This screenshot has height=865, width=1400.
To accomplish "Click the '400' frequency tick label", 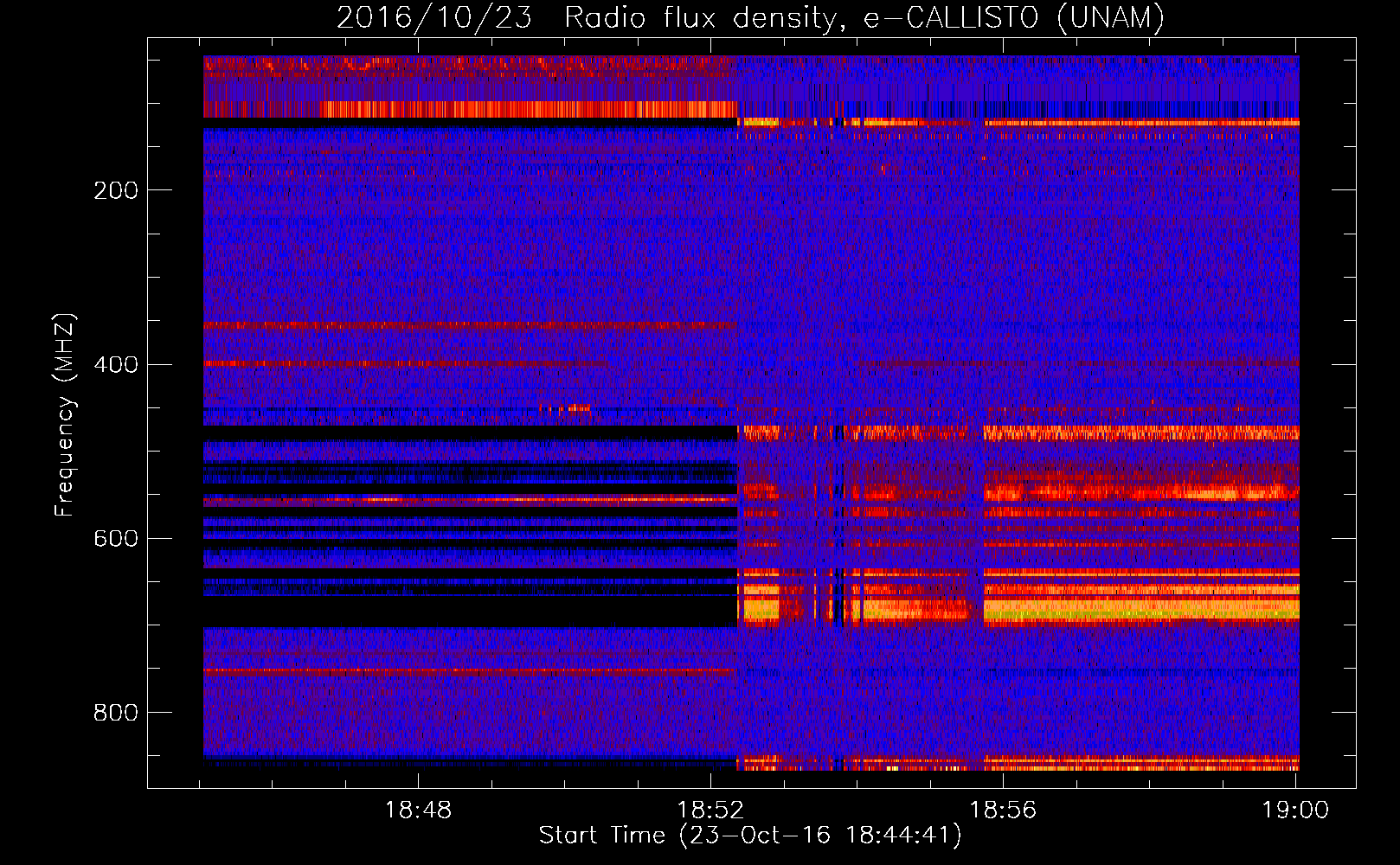I will click(116, 364).
